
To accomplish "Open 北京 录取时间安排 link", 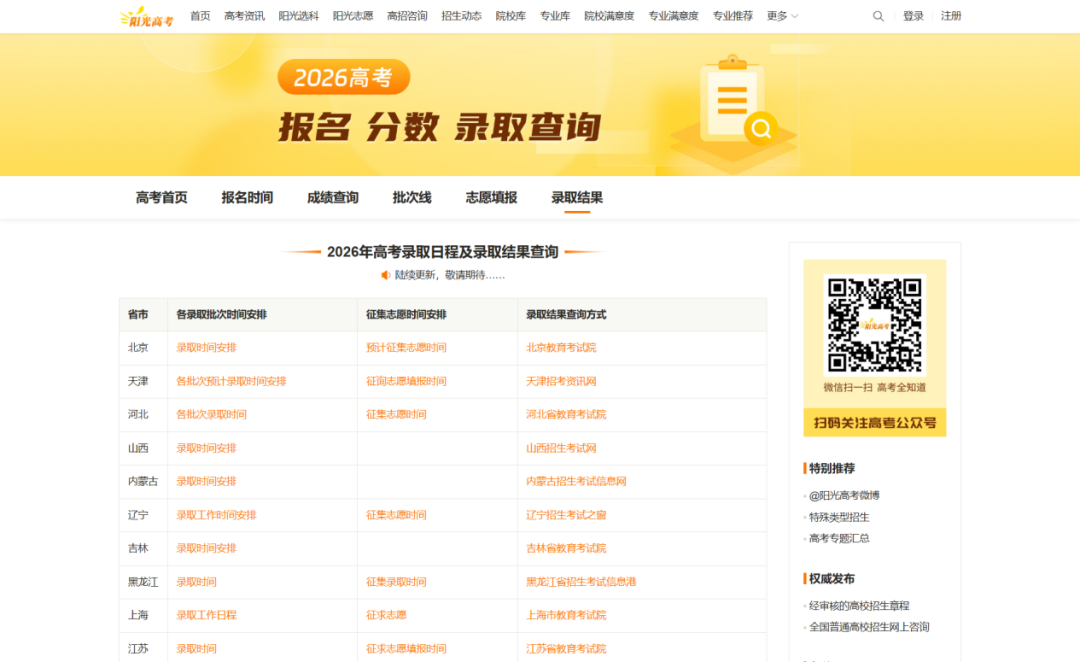I will pyautogui.click(x=206, y=348).
